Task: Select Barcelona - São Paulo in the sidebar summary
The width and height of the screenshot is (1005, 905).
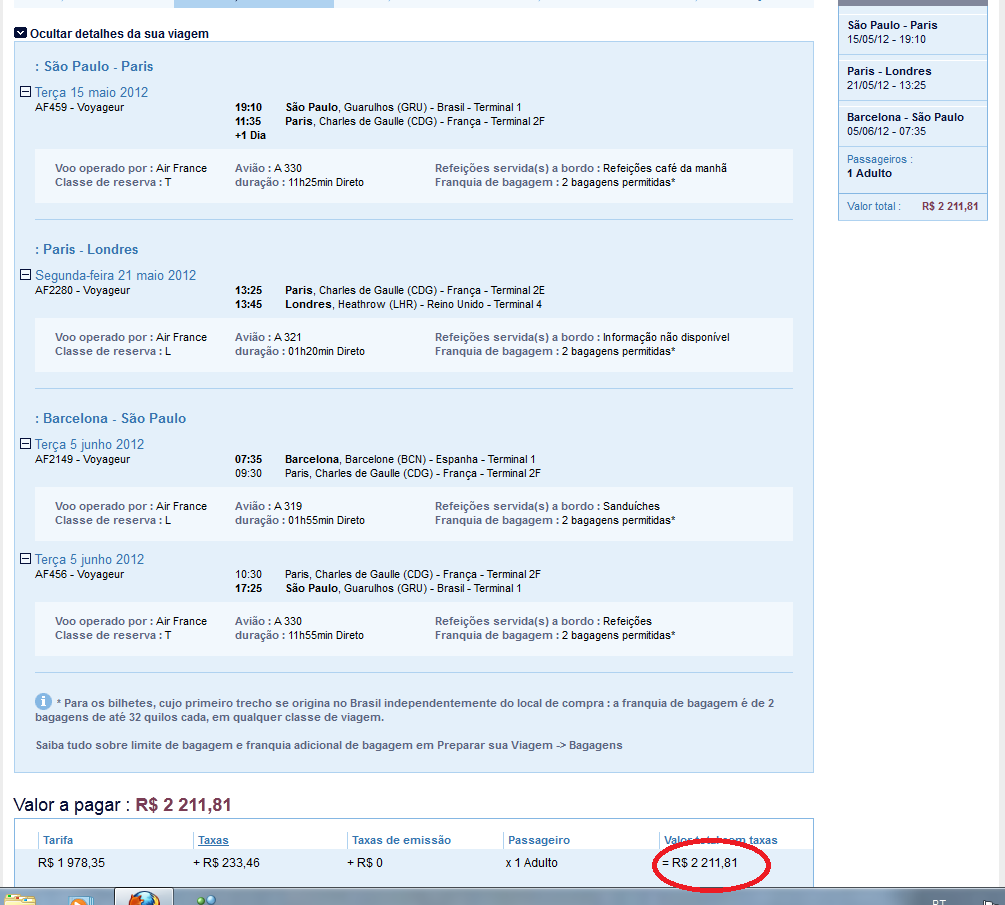Action: pyautogui.click(x=905, y=117)
